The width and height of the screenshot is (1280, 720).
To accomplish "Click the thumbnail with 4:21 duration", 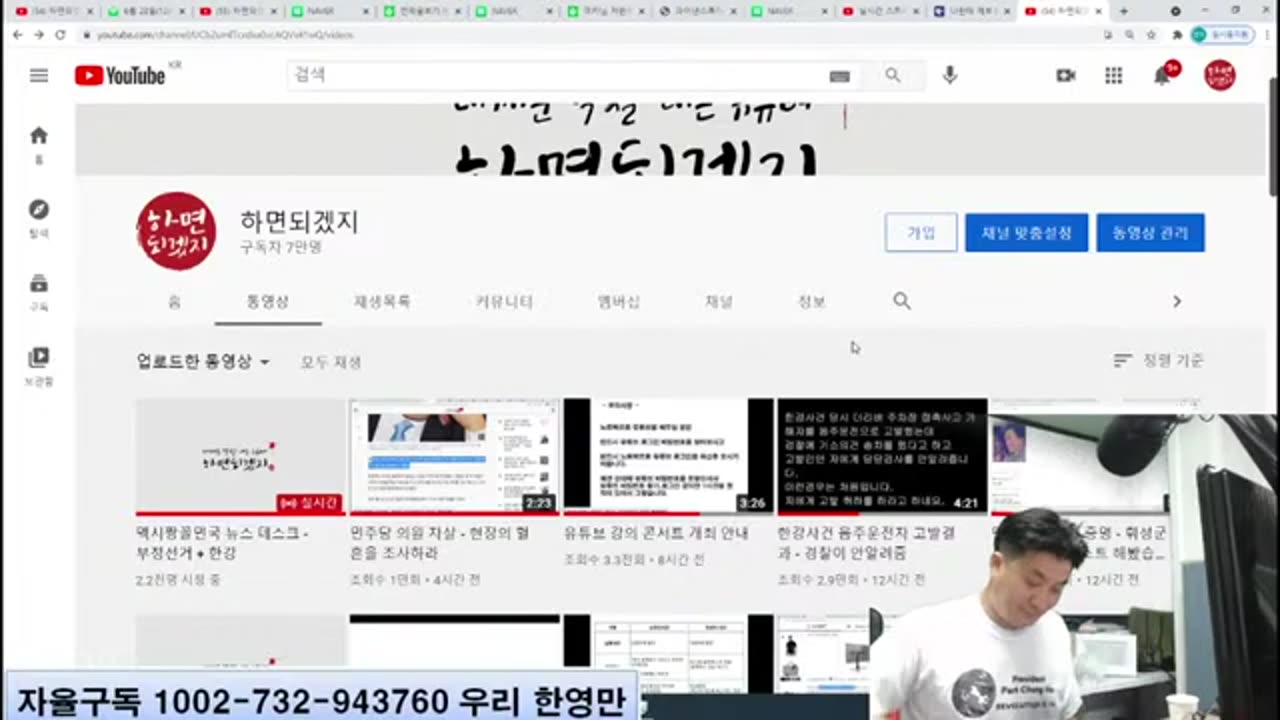I will [883, 457].
